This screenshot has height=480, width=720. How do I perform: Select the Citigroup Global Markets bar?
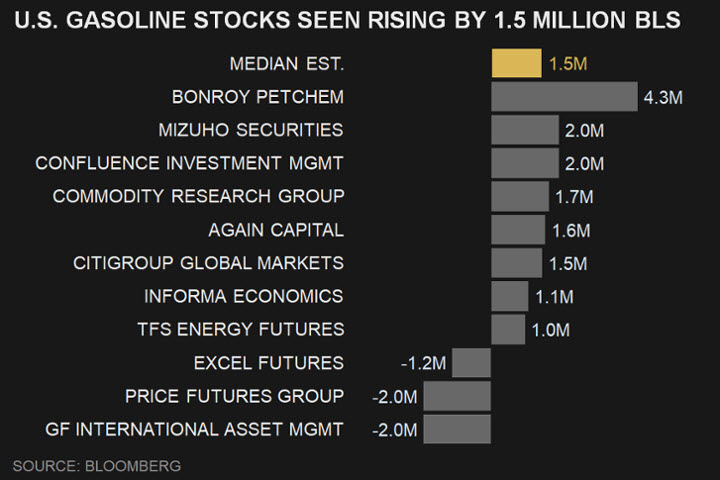516,263
